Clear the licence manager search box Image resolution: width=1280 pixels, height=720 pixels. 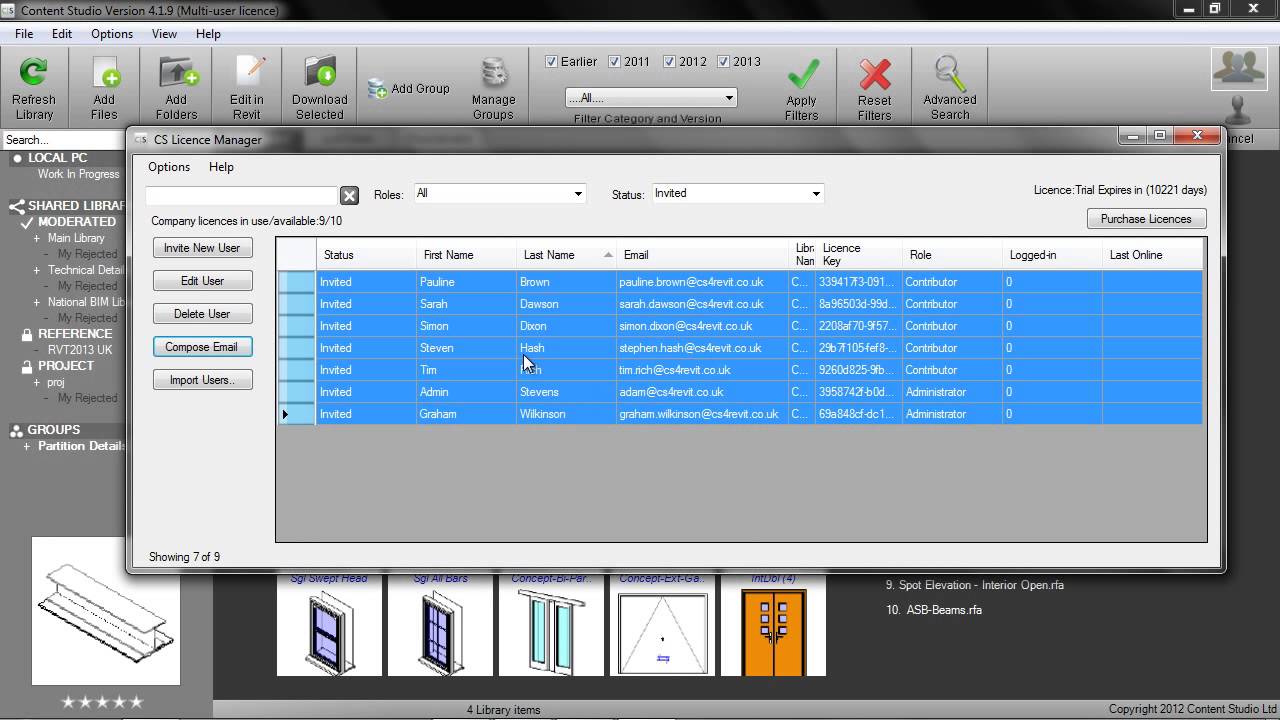[349, 196]
